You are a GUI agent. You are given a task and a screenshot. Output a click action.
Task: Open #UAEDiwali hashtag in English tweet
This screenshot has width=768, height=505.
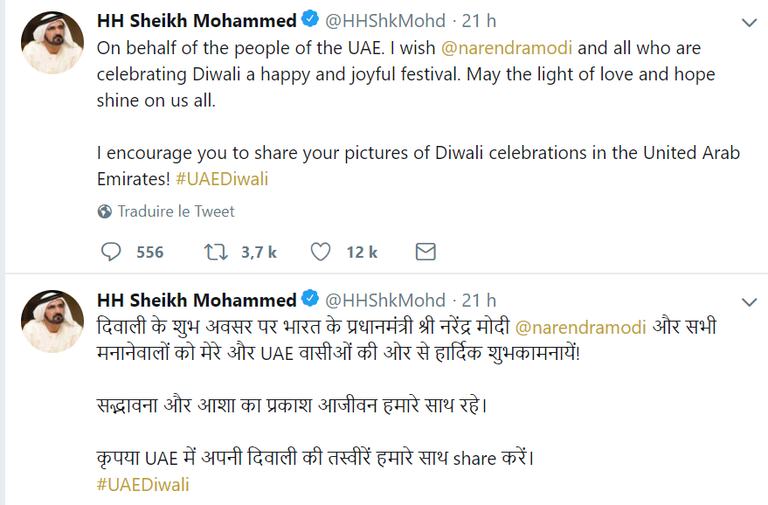point(221,180)
